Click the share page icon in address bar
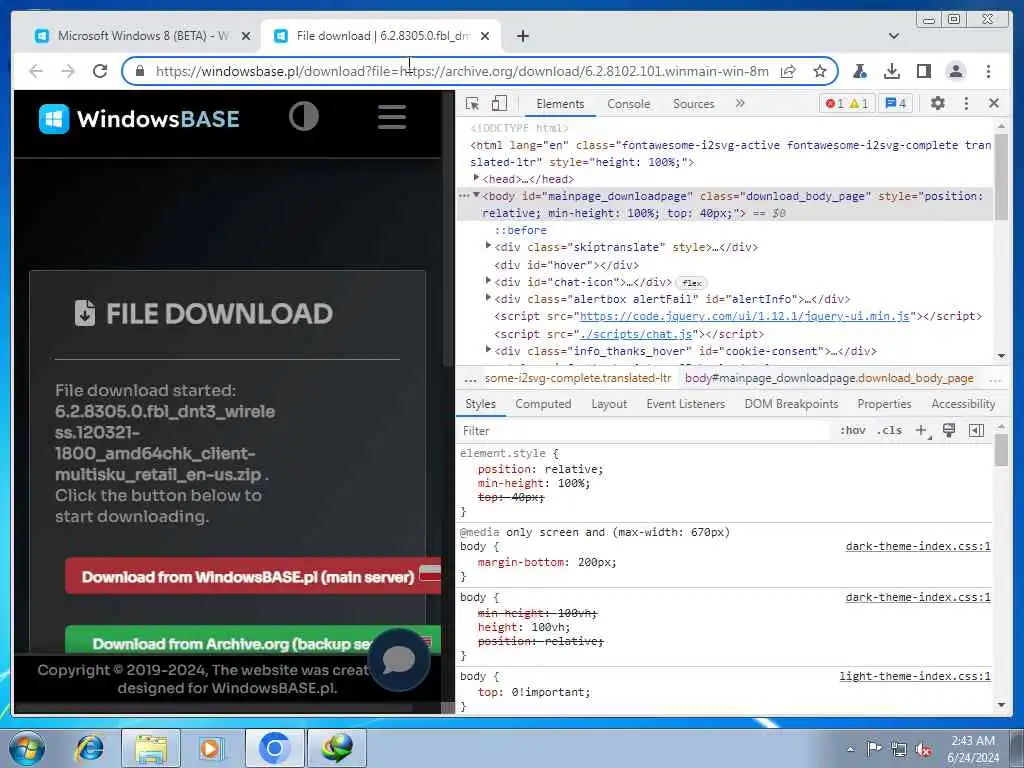 coord(788,71)
